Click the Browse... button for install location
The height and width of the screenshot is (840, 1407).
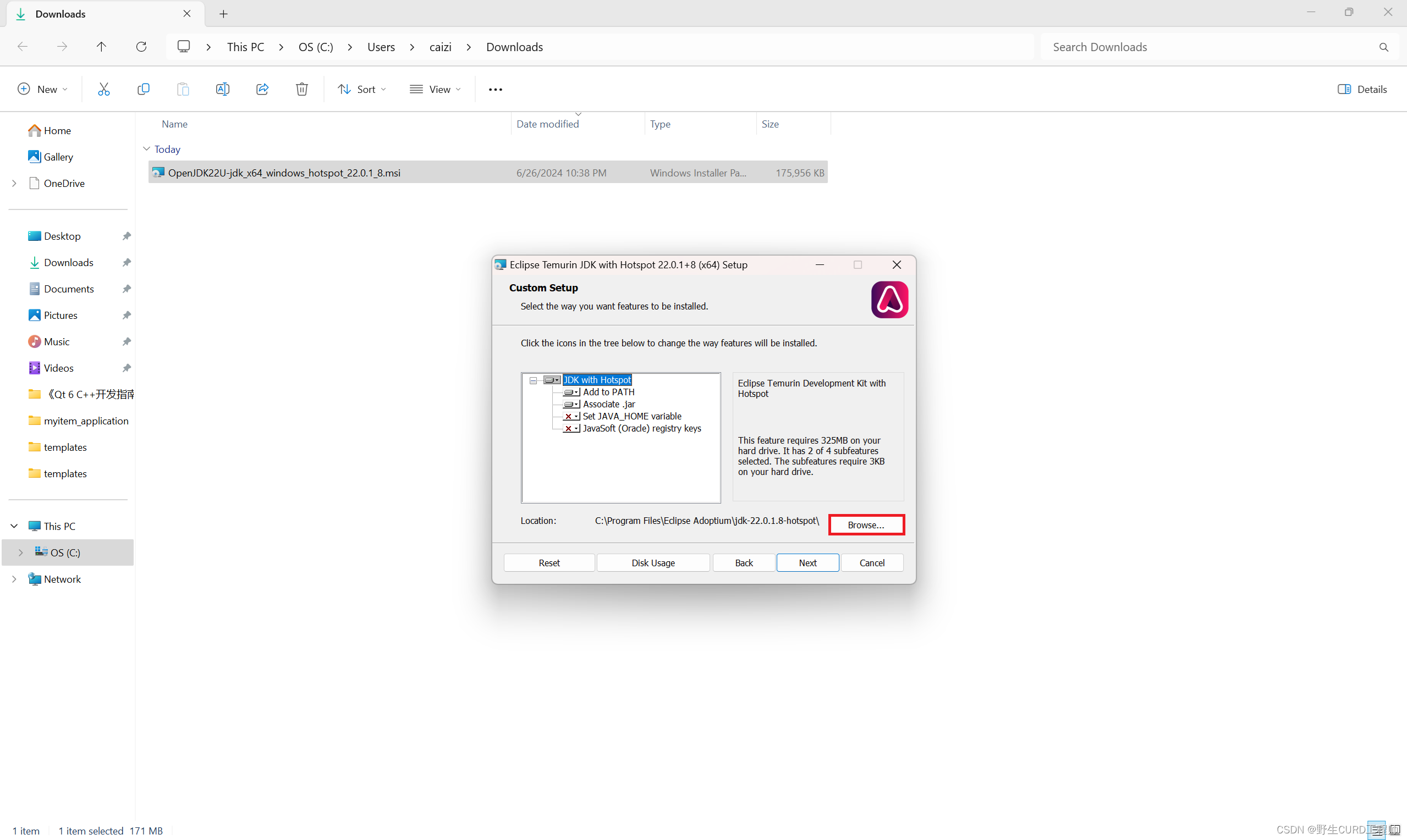866,524
